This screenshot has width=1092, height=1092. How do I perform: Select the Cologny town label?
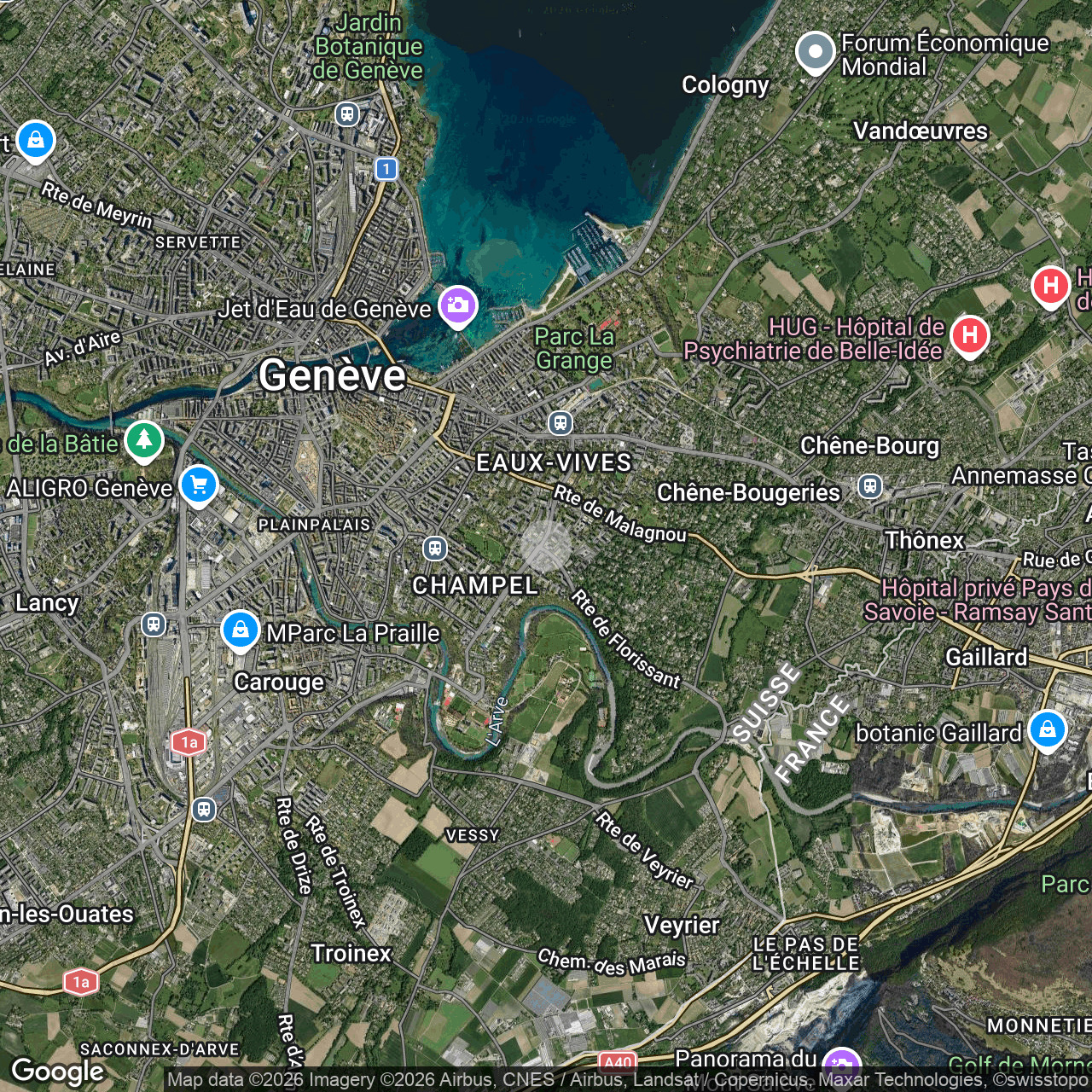[725, 85]
